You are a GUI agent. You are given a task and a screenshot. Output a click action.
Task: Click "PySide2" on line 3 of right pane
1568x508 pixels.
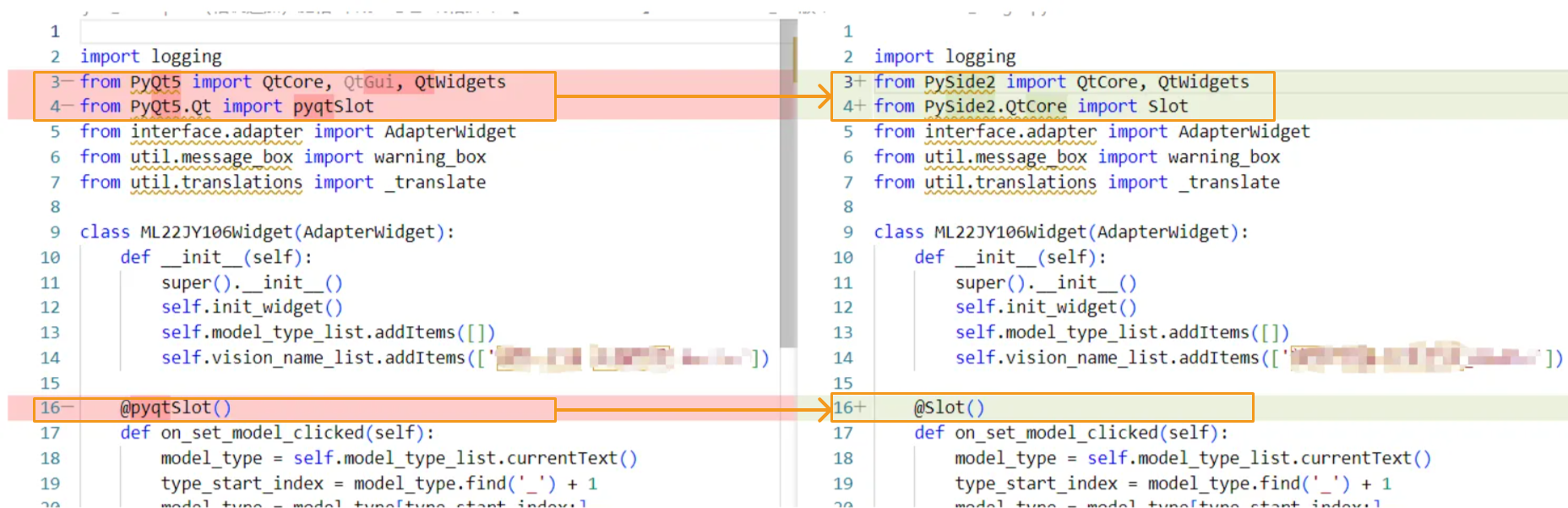(959, 82)
